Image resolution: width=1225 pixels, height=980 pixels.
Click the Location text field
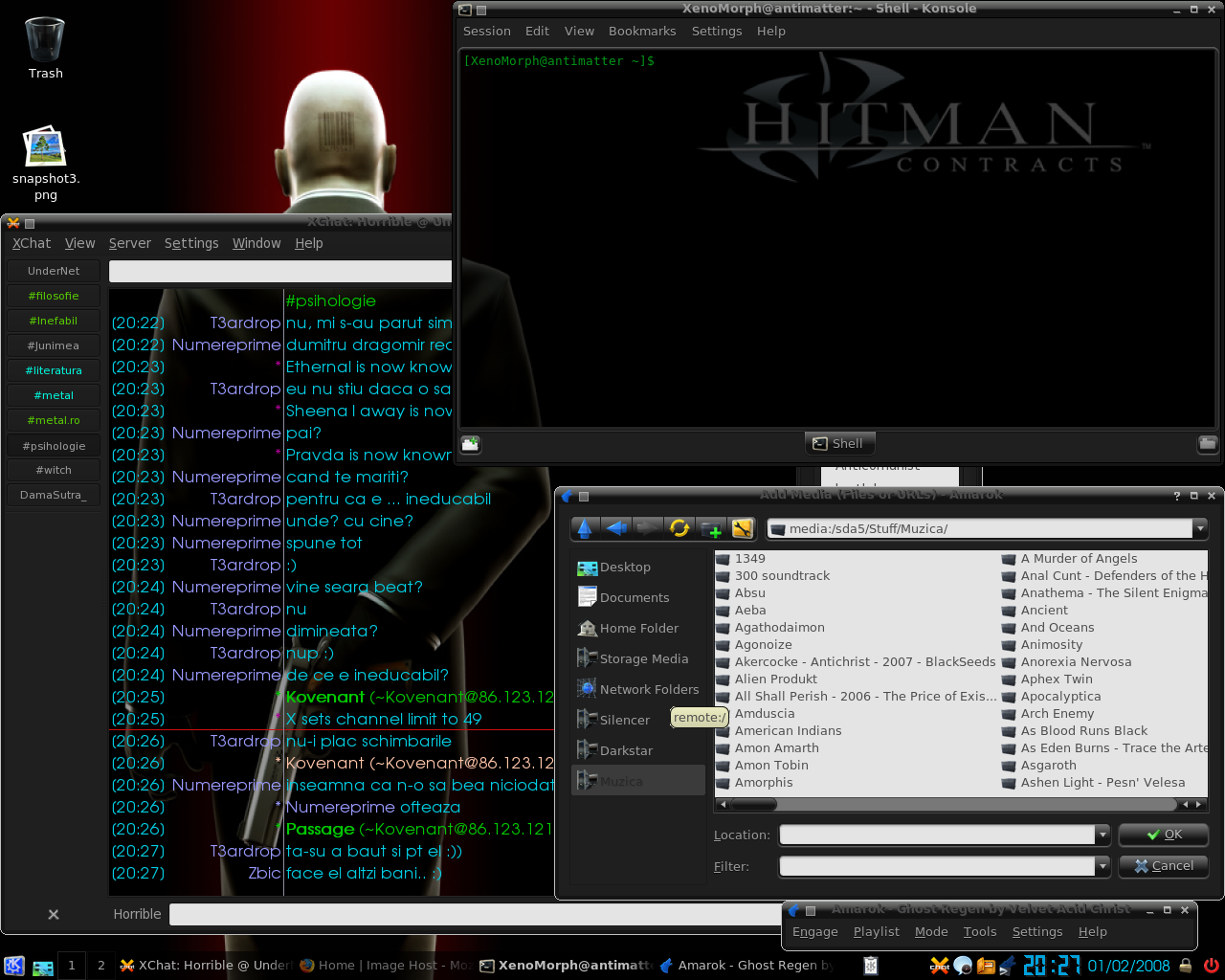pyautogui.click(x=937, y=835)
